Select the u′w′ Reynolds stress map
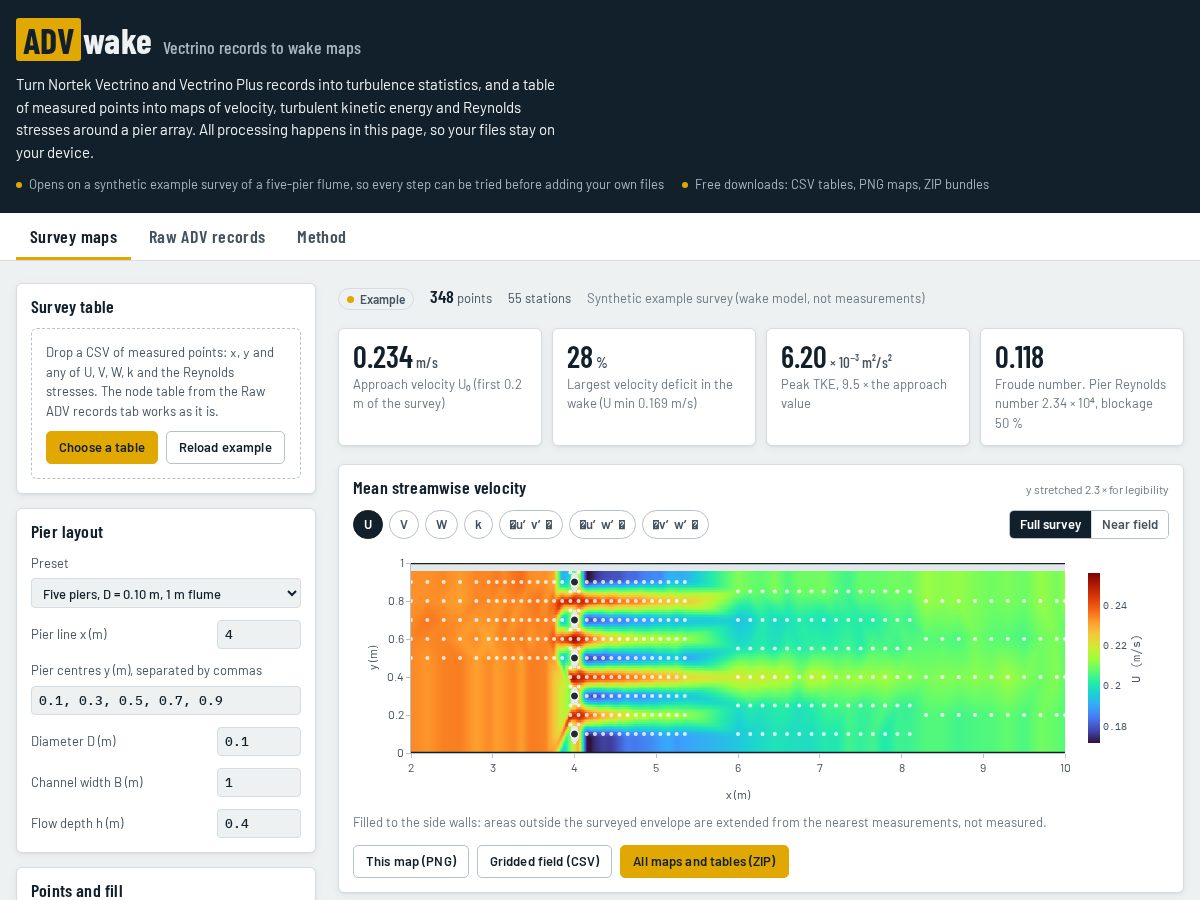Screen dimensions: 1200x900 point(602,524)
